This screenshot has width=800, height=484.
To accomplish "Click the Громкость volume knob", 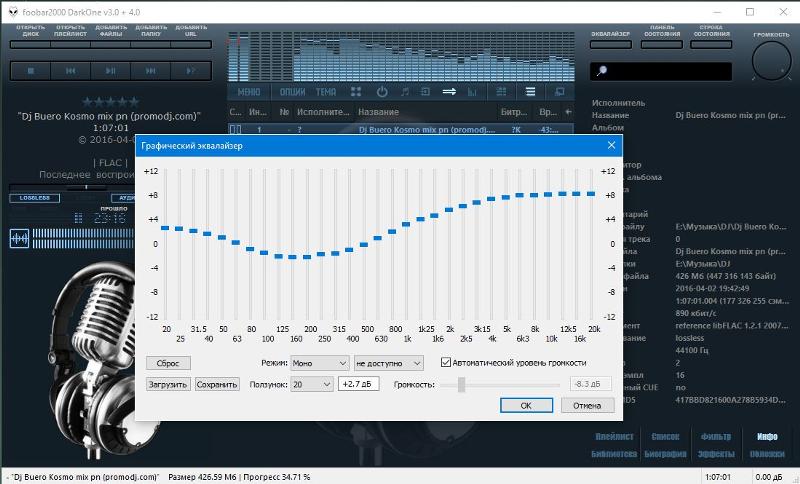I will point(771,61).
